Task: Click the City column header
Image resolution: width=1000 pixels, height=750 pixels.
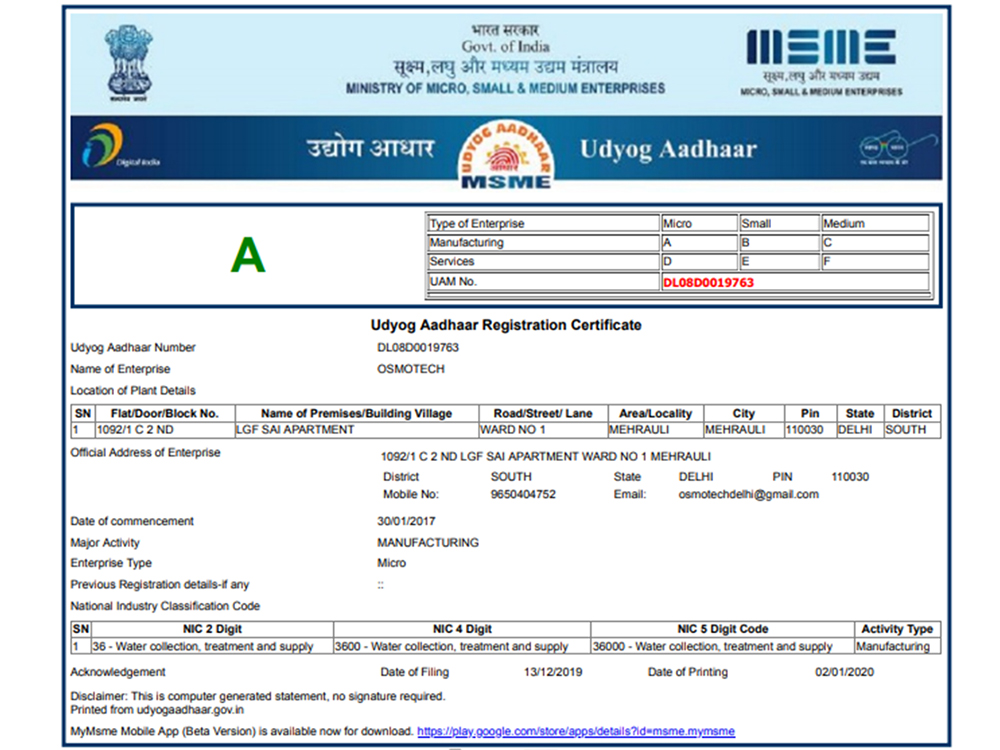Action: [x=743, y=413]
